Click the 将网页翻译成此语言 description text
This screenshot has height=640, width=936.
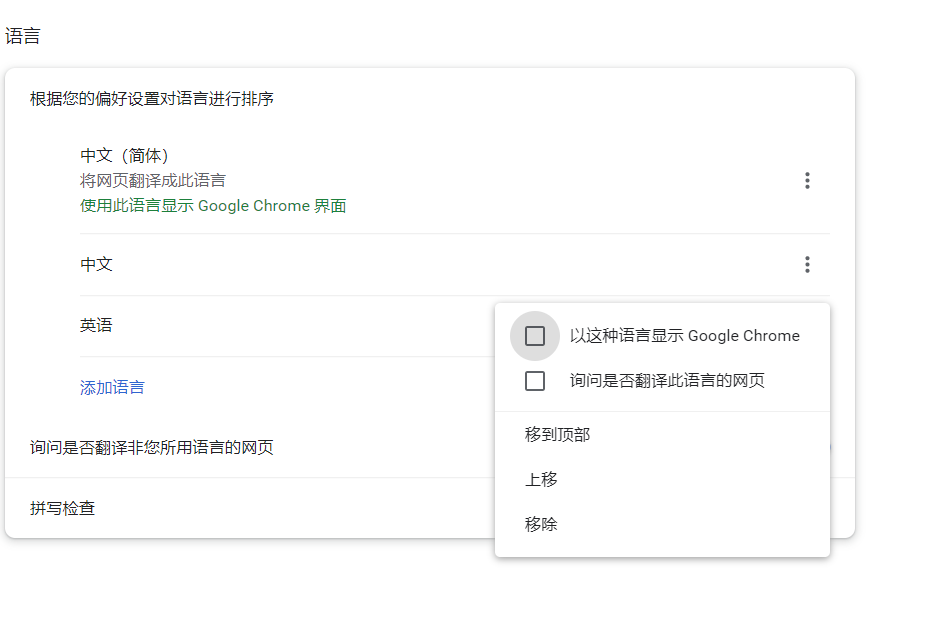[153, 181]
